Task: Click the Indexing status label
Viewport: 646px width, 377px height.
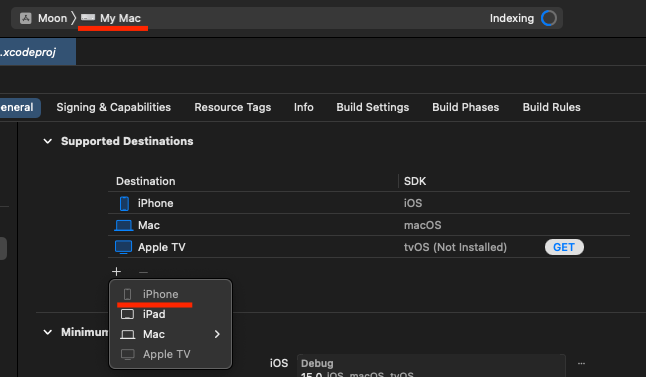Action: tap(512, 18)
